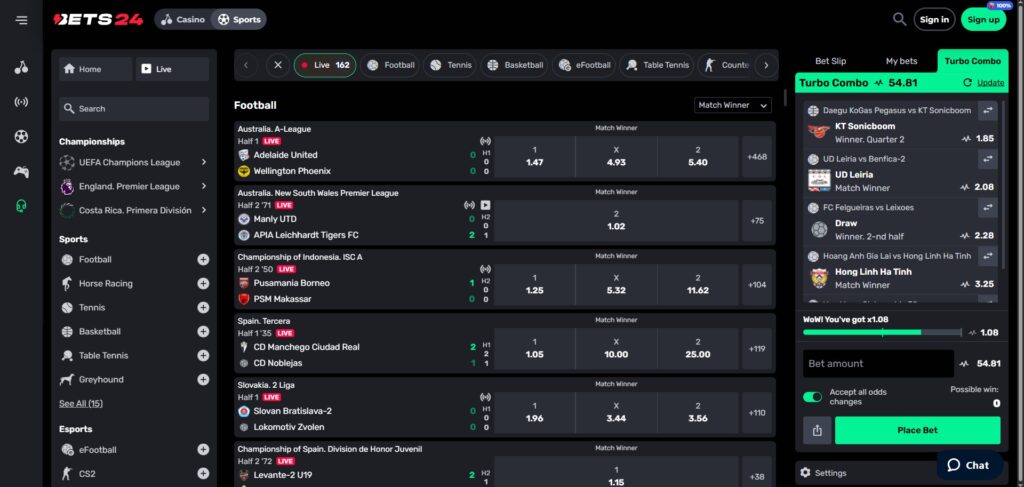Screen dimensions: 1024x487
Task: Expand more markets +468 for Adelaide United
Action: tap(757, 157)
